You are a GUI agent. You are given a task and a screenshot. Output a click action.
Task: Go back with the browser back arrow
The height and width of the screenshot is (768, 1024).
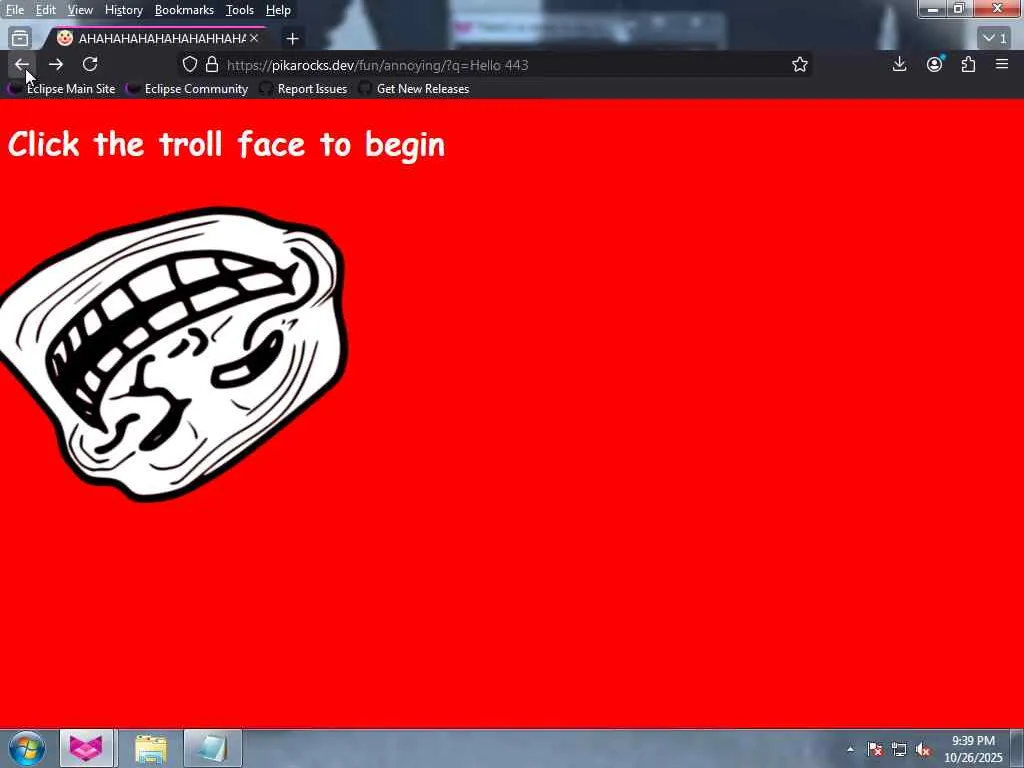coord(22,65)
